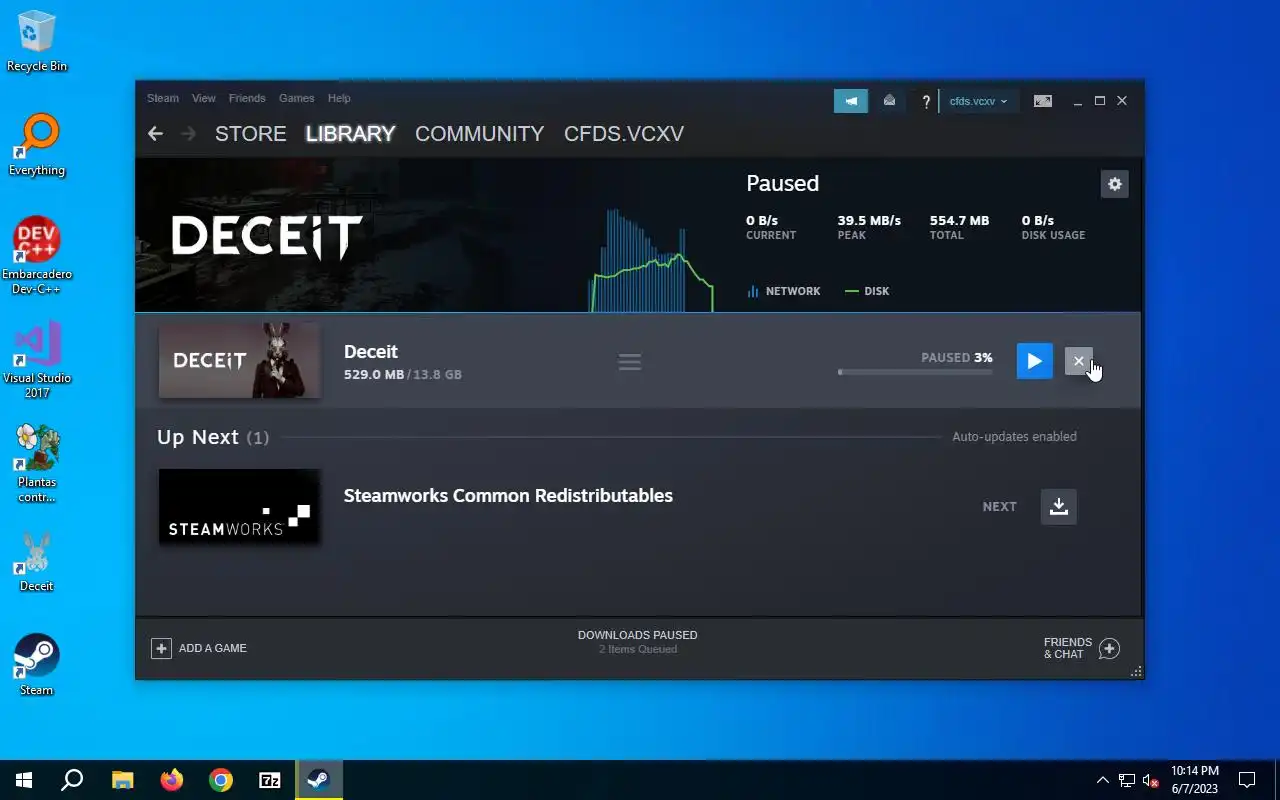The width and height of the screenshot is (1280, 800).
Task: Select the Steam desktop shortcut
Action: point(37,665)
